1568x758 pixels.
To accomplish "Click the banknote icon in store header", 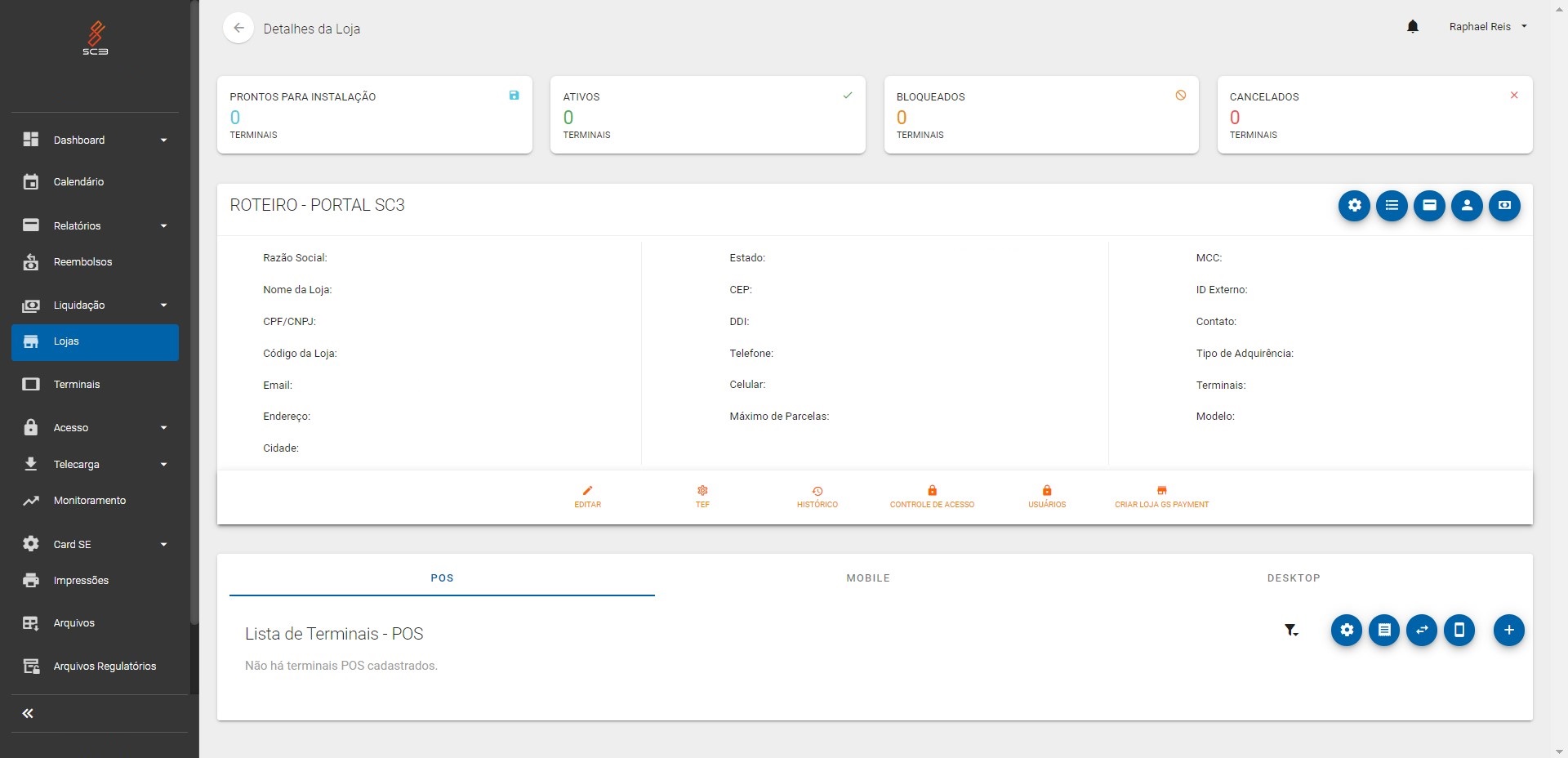I will pos(1504,205).
